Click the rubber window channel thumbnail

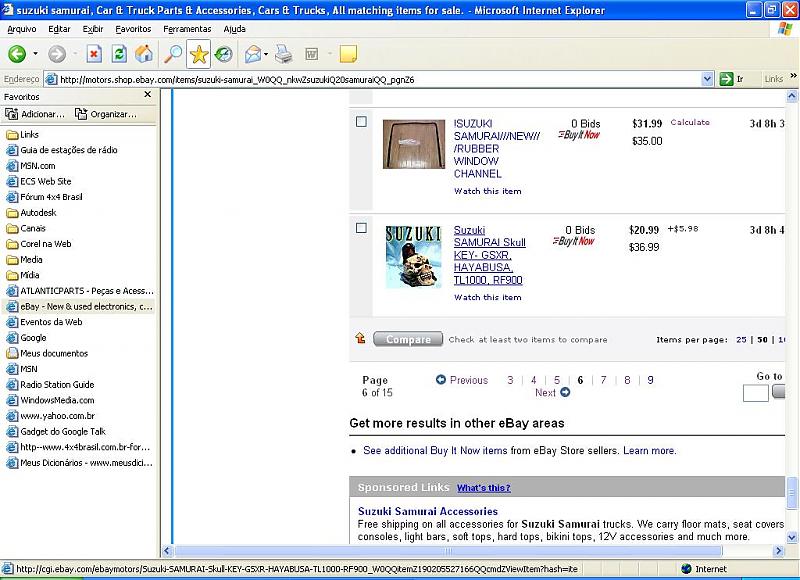click(414, 144)
